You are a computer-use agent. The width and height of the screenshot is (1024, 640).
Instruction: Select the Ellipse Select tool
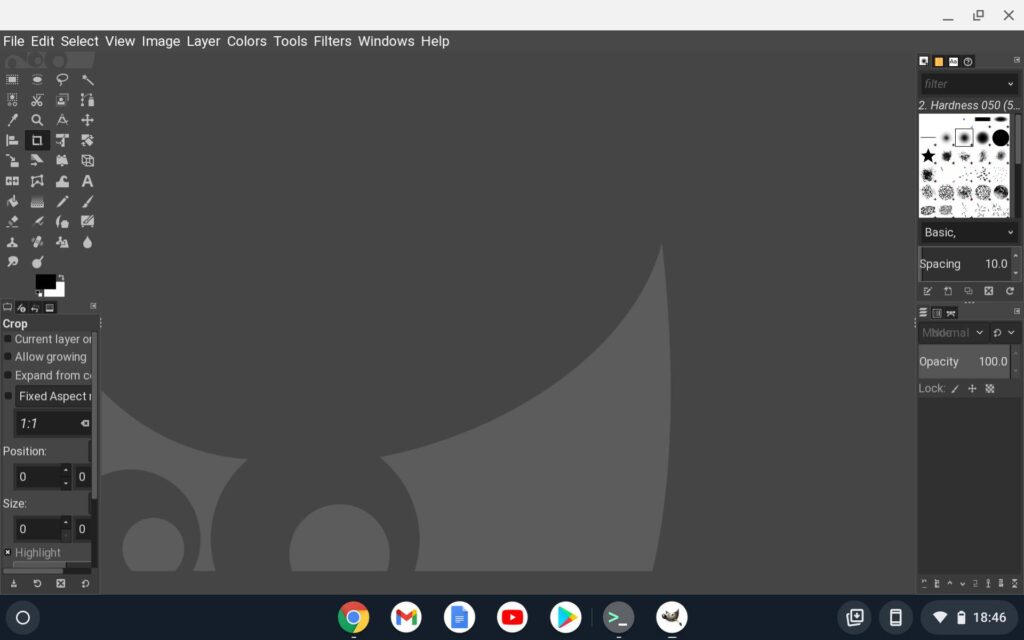point(37,80)
